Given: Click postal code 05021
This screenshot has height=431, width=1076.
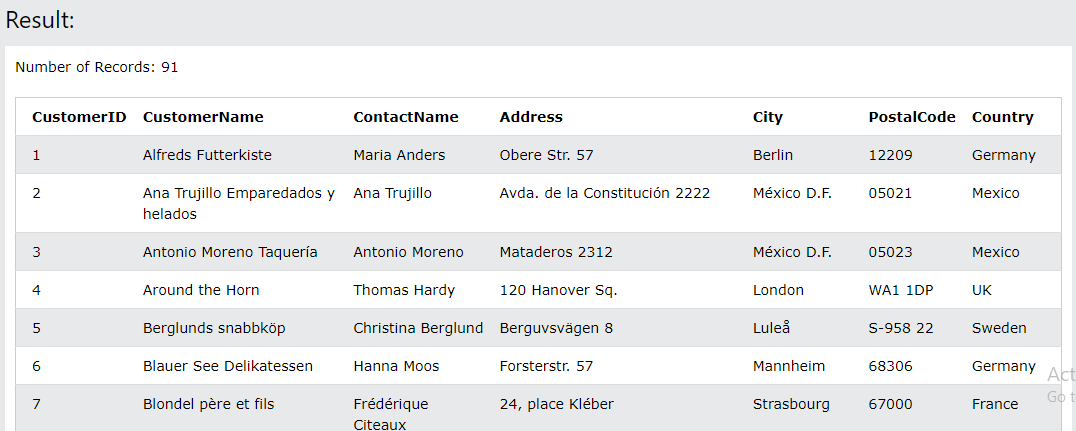Looking at the screenshot, I should point(890,193).
